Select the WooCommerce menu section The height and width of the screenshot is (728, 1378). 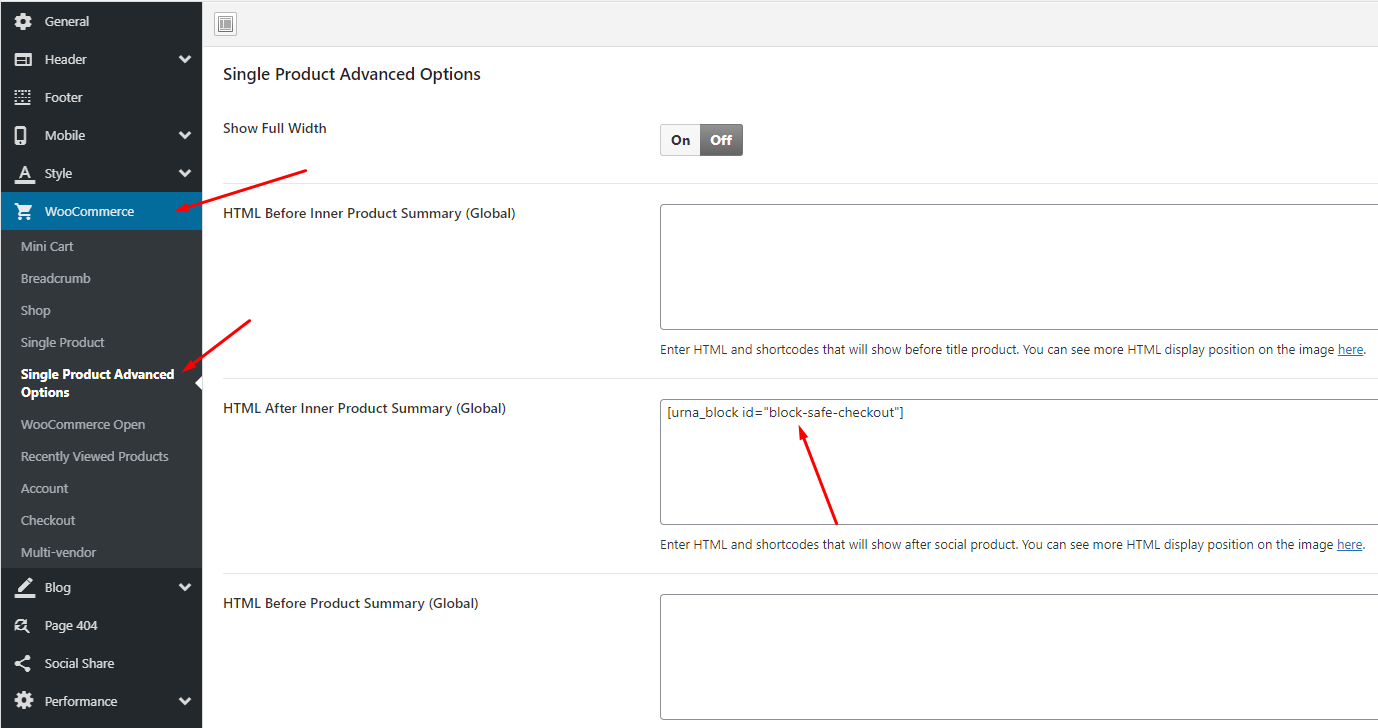pos(101,211)
